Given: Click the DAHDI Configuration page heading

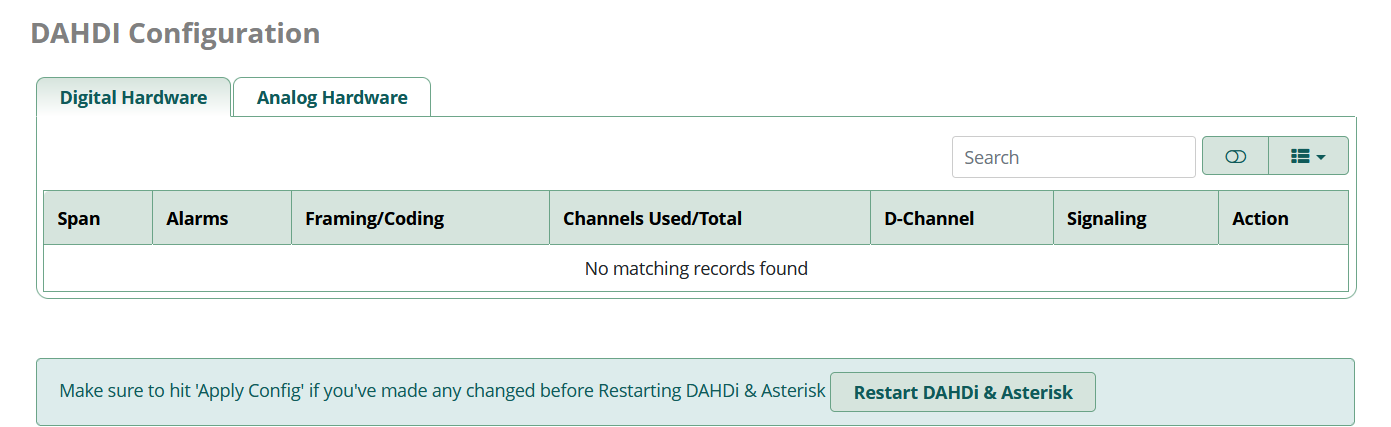Looking at the screenshot, I should tap(175, 33).
